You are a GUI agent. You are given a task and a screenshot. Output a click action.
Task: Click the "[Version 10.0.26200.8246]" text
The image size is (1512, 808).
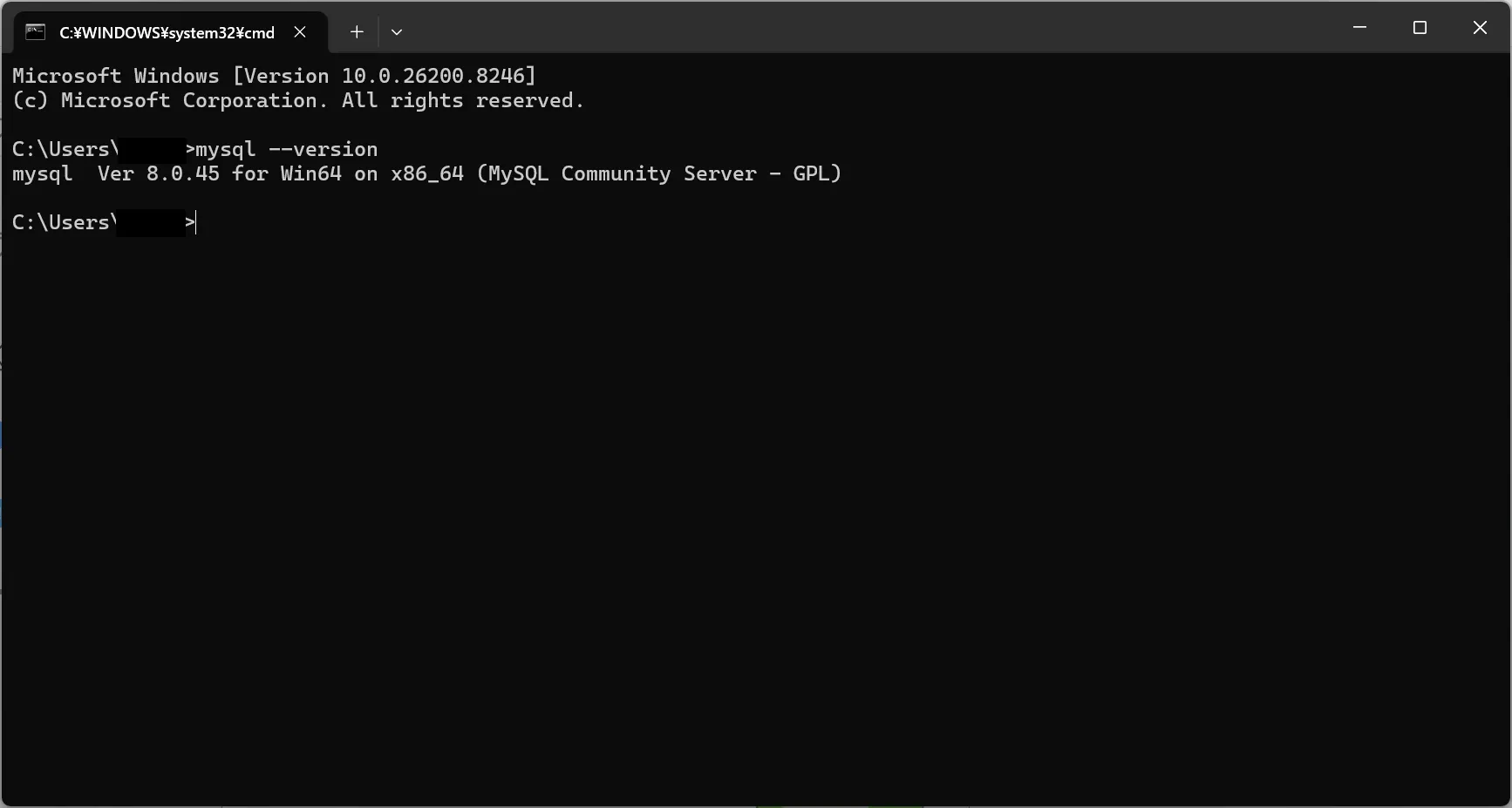coord(385,77)
